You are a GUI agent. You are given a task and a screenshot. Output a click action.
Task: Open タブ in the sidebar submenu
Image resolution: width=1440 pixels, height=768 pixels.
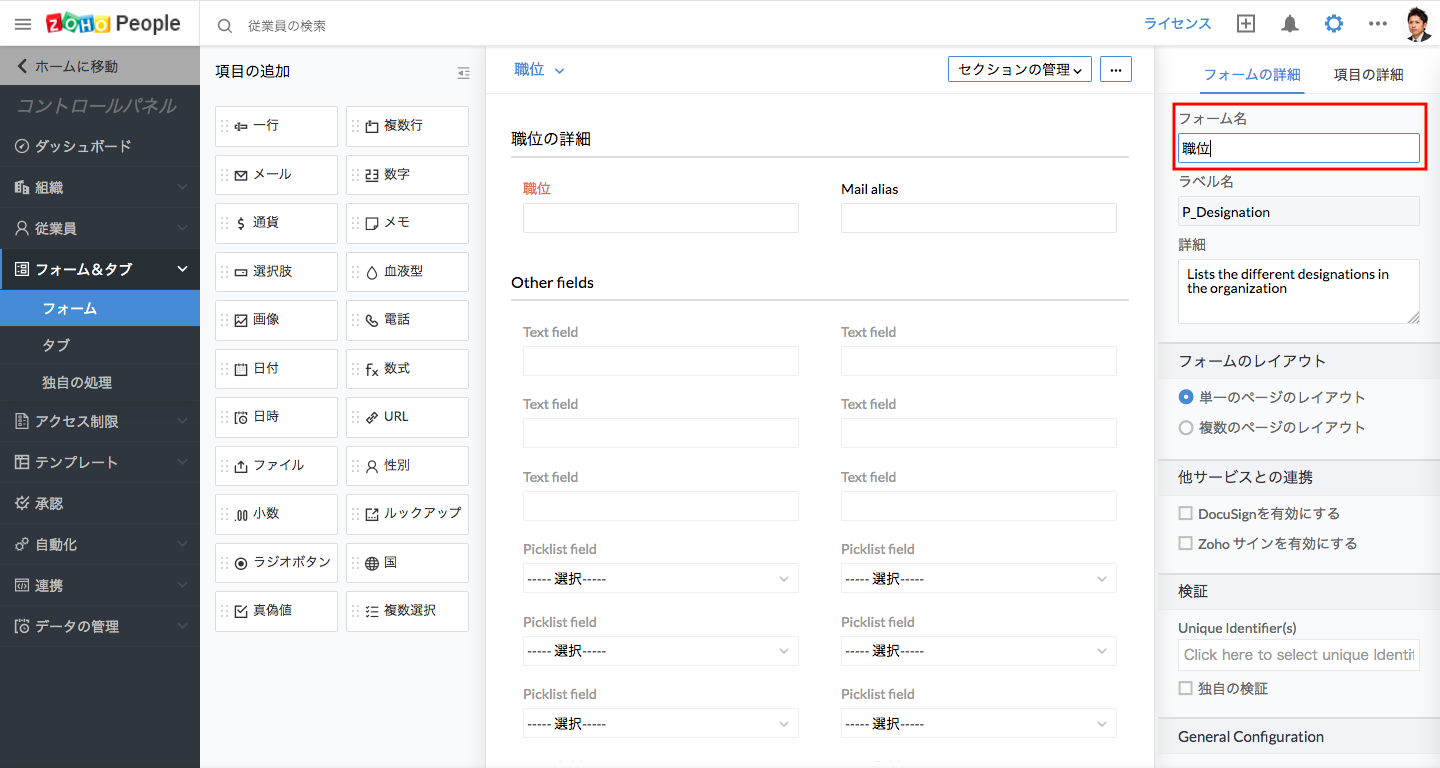tap(56, 345)
